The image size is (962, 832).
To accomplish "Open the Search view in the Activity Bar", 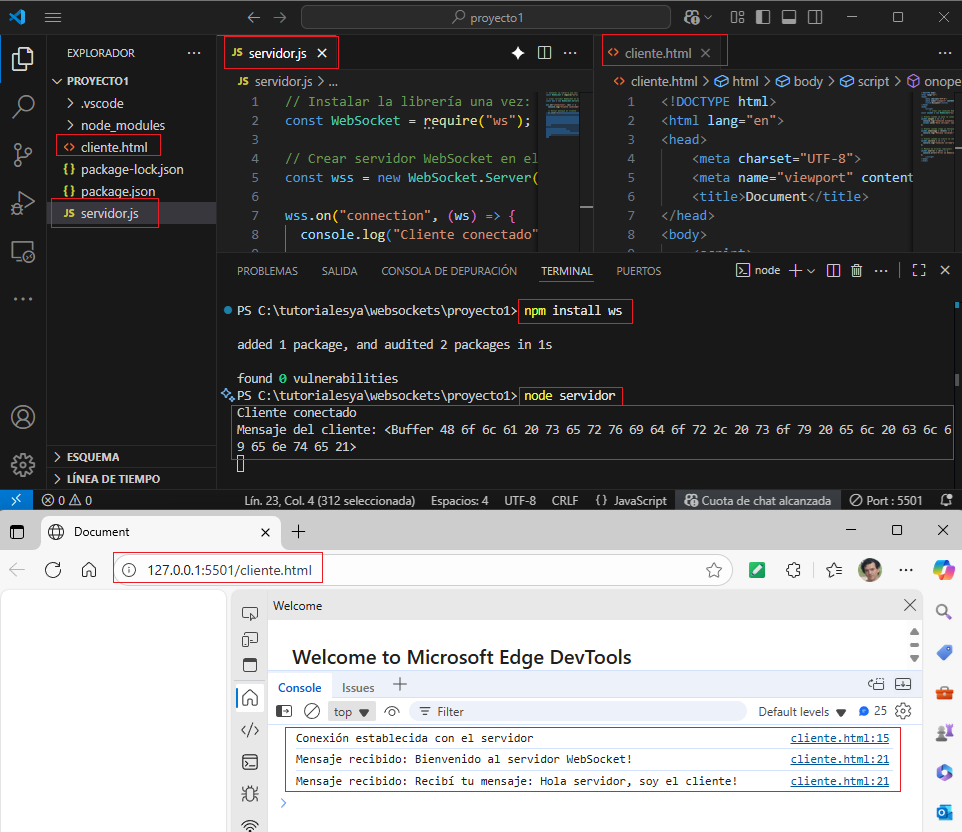I will [x=22, y=107].
